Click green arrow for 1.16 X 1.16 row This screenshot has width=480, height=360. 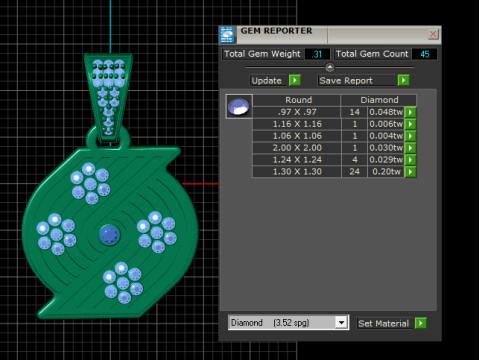[x=410, y=124]
